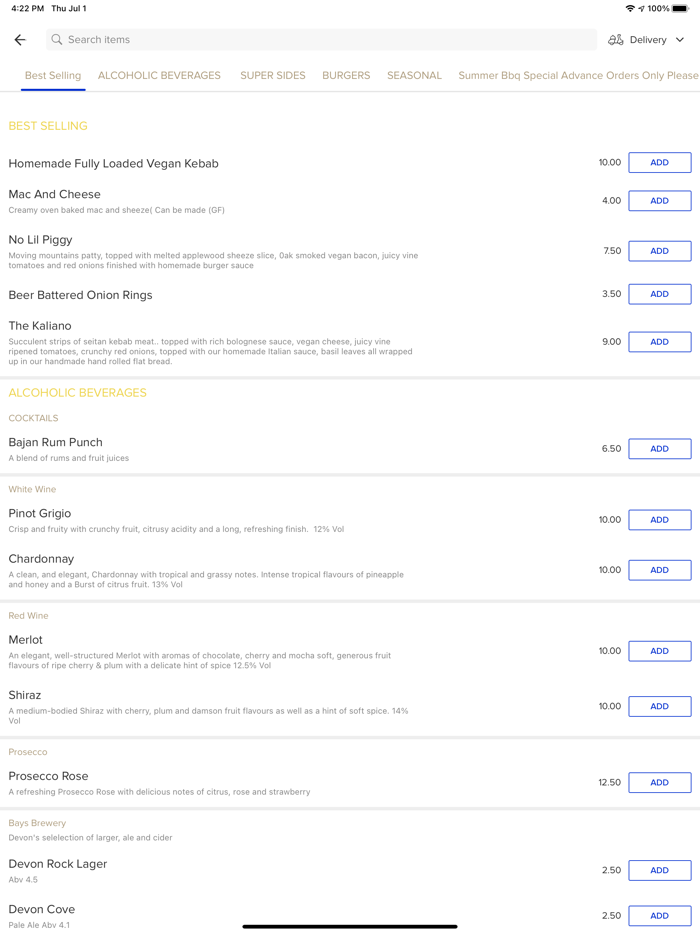
Task: Expand the Delivery dropdown chevron
Action: point(680,40)
